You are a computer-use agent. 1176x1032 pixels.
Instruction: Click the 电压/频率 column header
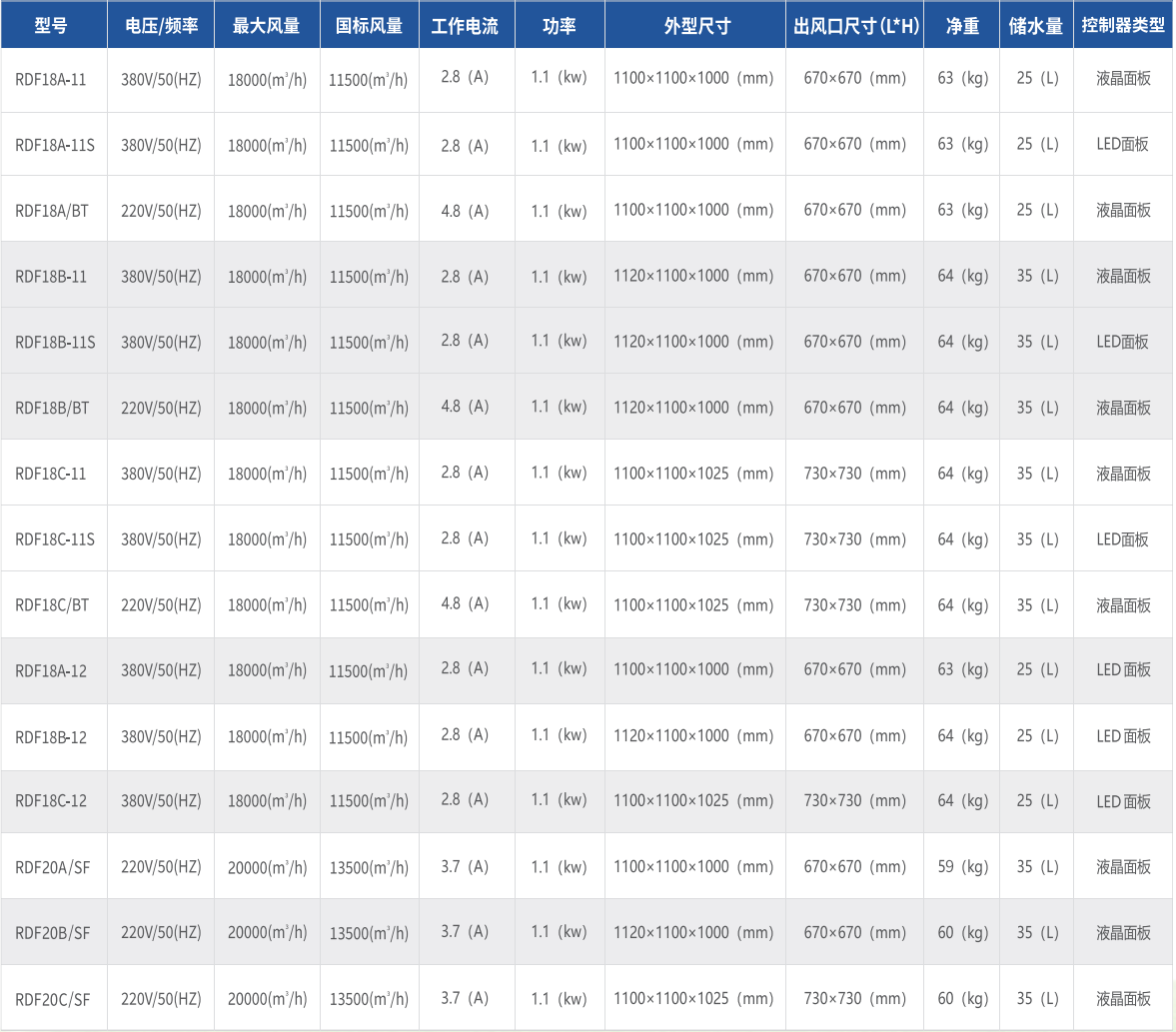(x=161, y=25)
